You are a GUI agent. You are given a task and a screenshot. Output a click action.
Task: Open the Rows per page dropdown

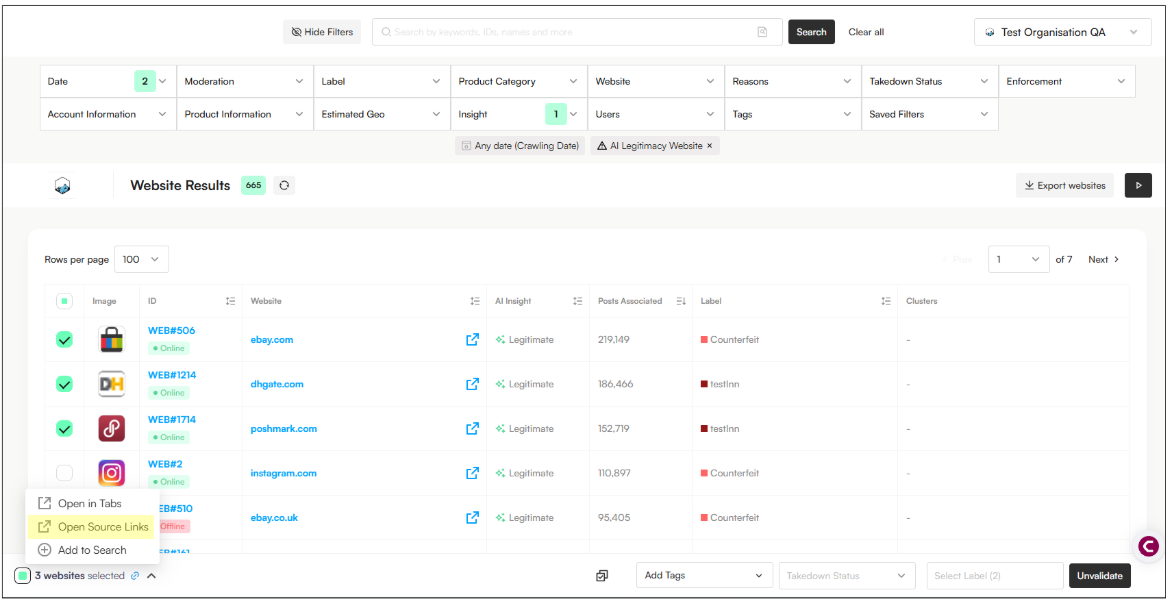141,260
